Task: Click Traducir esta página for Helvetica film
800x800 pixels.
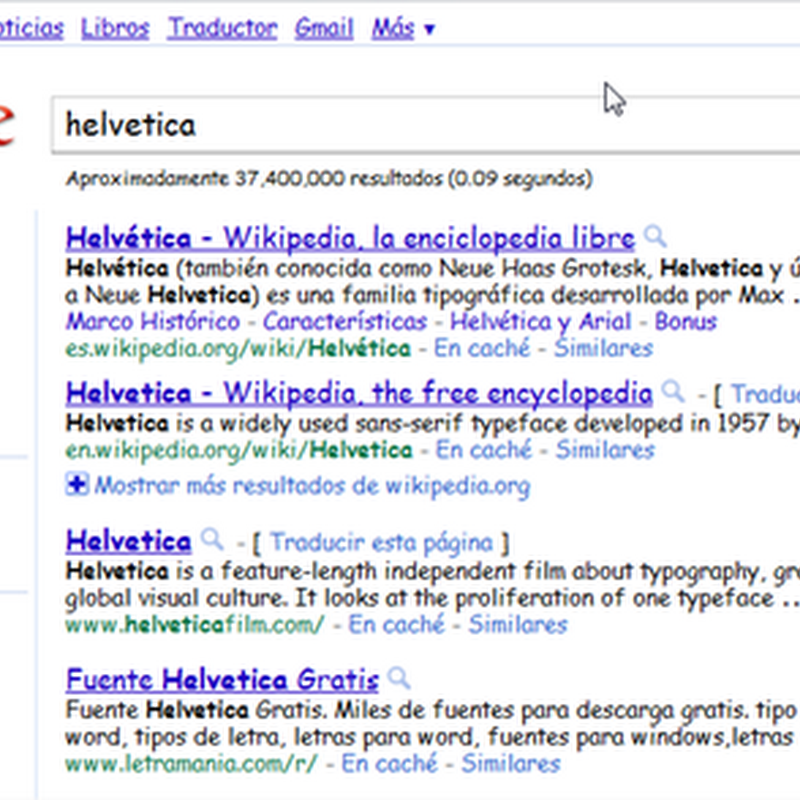Action: (381, 543)
